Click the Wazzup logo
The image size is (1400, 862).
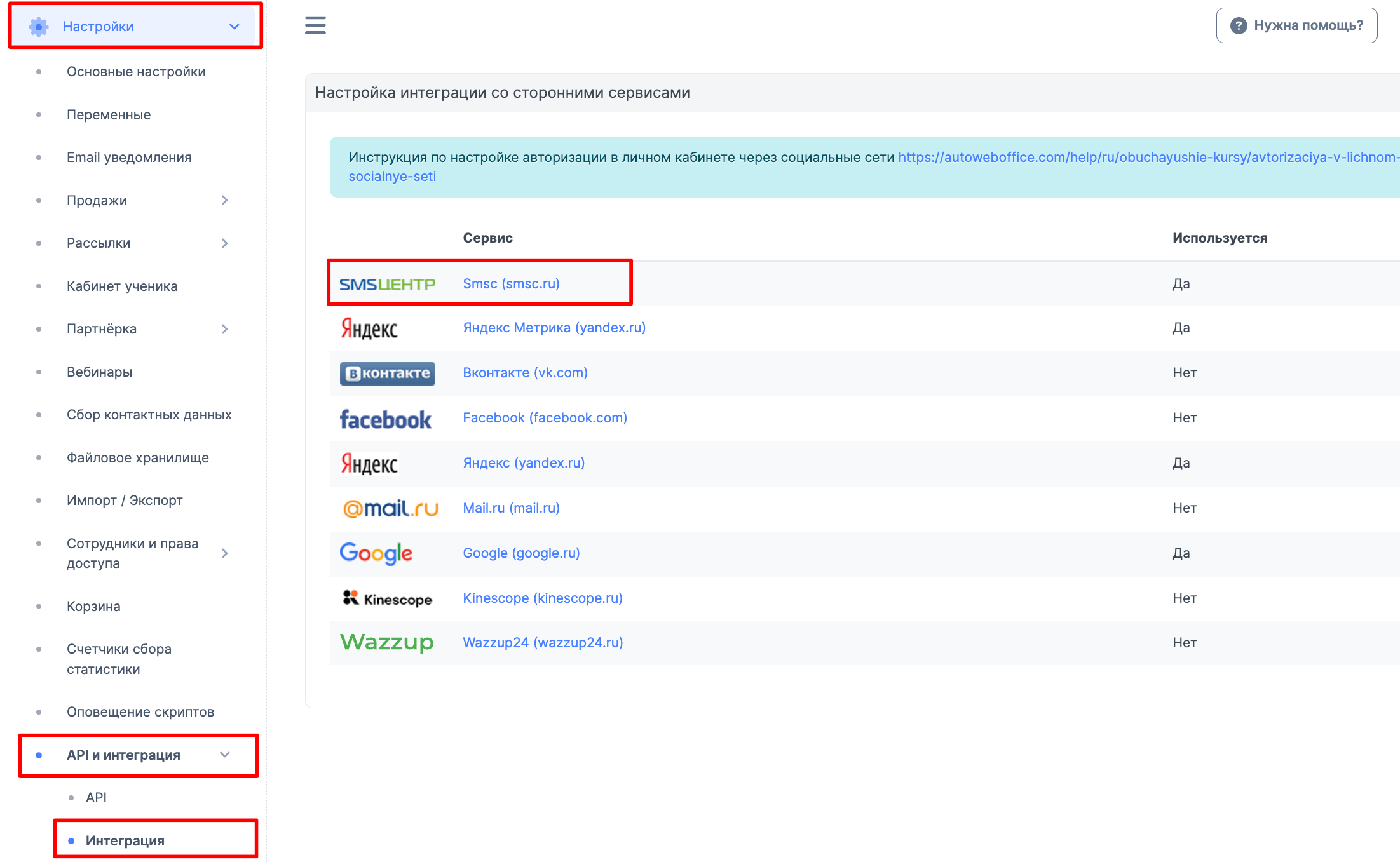[387, 642]
